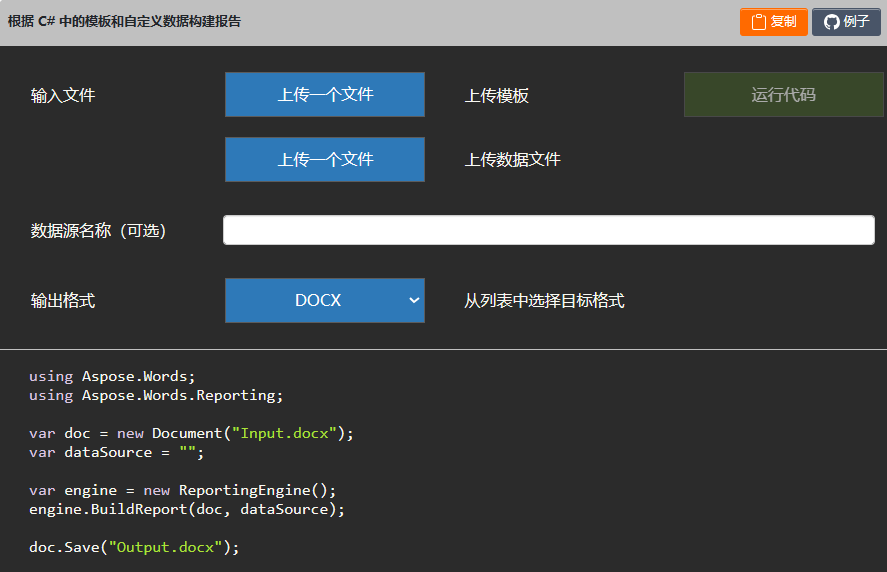The image size is (887, 572).
Task: Click the 输入文件 label
Action: click(x=63, y=95)
